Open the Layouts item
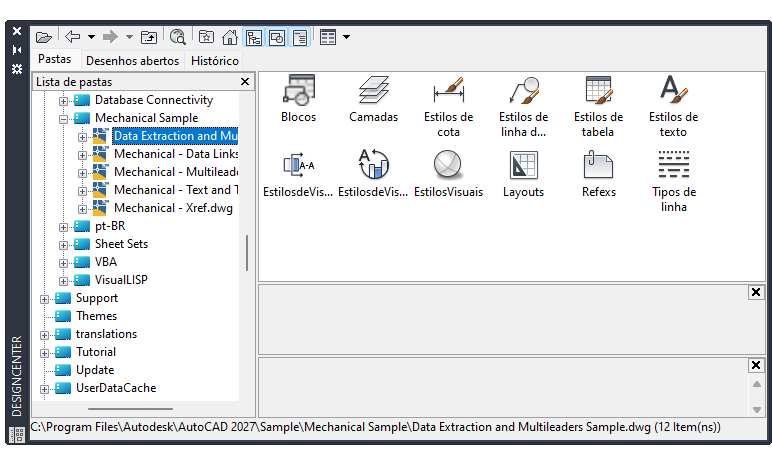 (523, 173)
